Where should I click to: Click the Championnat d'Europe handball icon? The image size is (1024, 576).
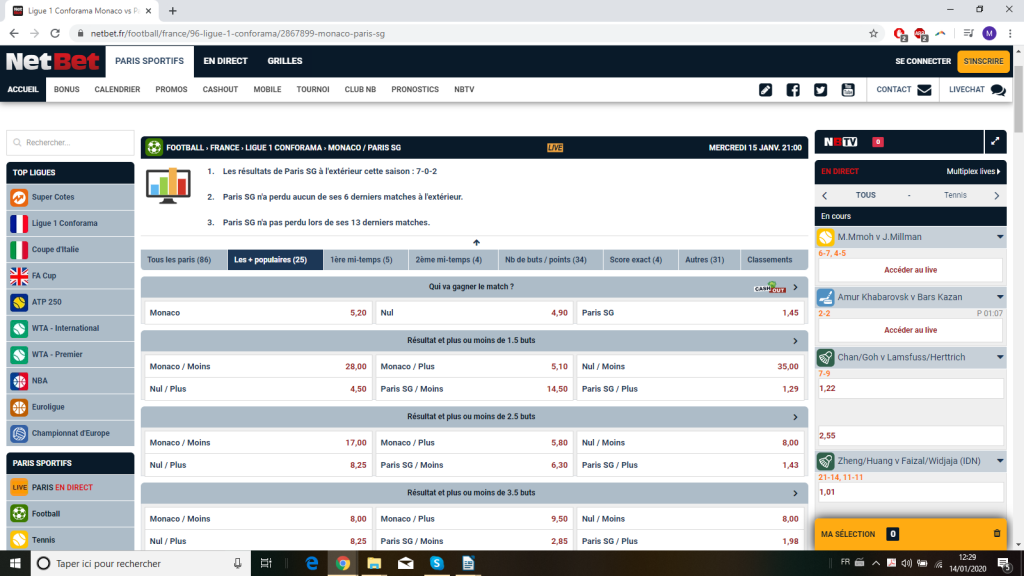19,433
